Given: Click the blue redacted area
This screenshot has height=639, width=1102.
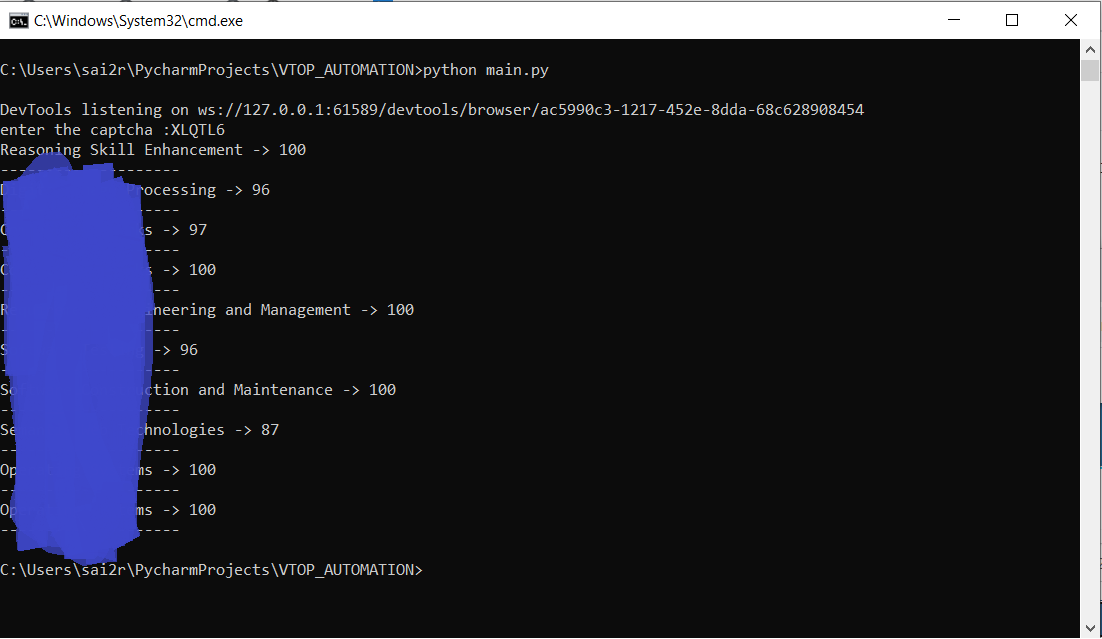Looking at the screenshot, I should 70,360.
